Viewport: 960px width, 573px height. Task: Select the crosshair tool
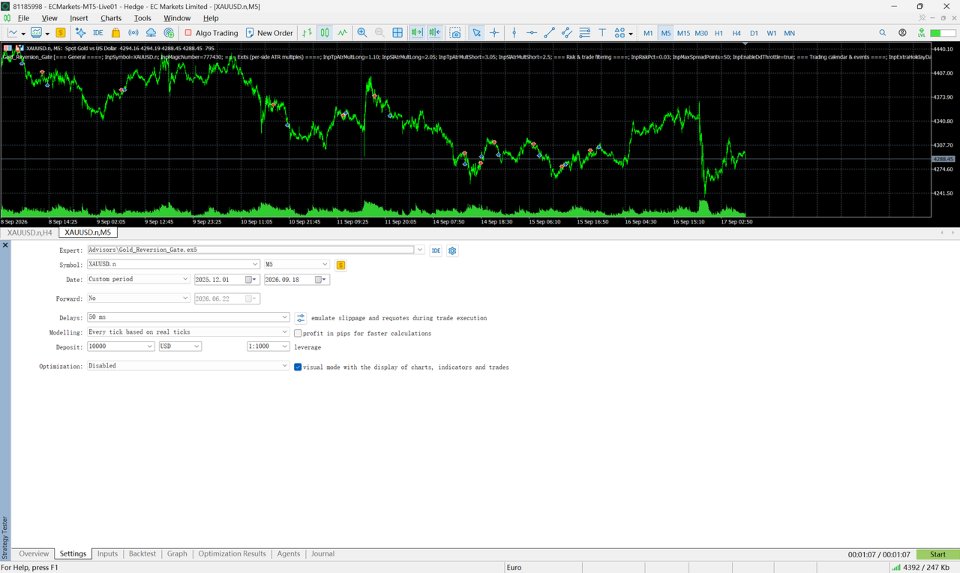494,33
